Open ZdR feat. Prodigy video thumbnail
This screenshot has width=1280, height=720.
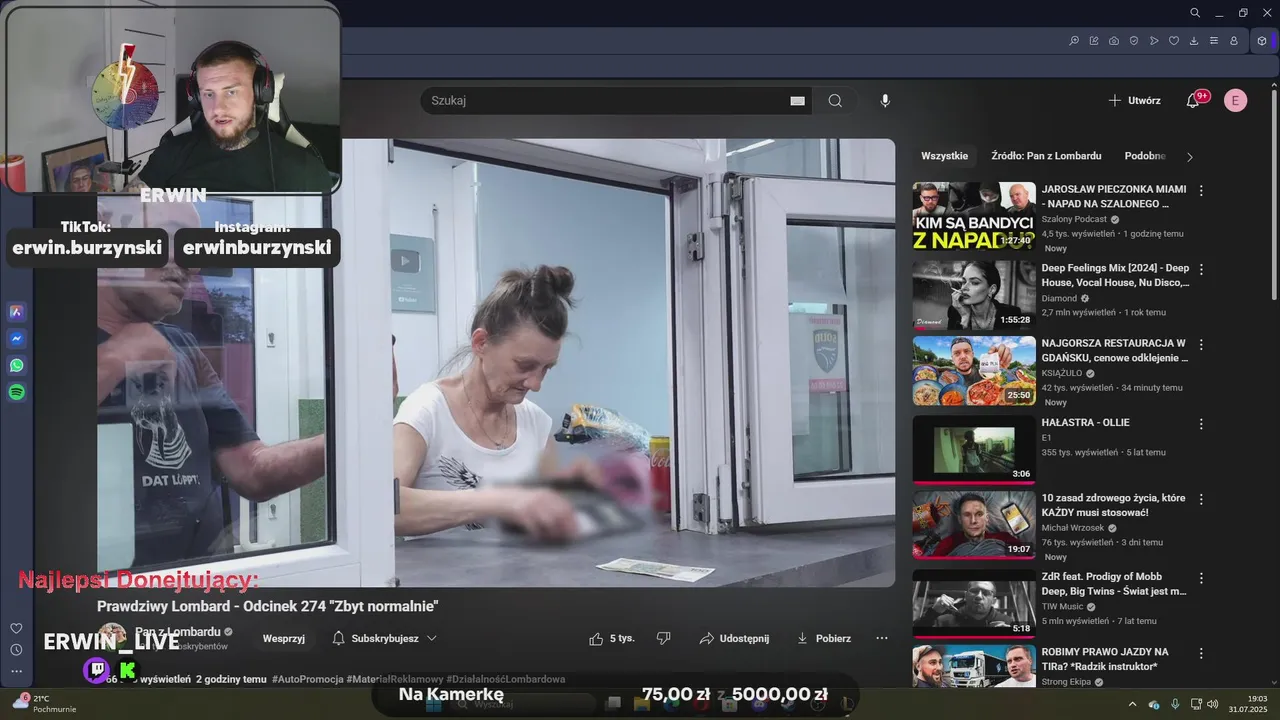[x=973, y=603]
